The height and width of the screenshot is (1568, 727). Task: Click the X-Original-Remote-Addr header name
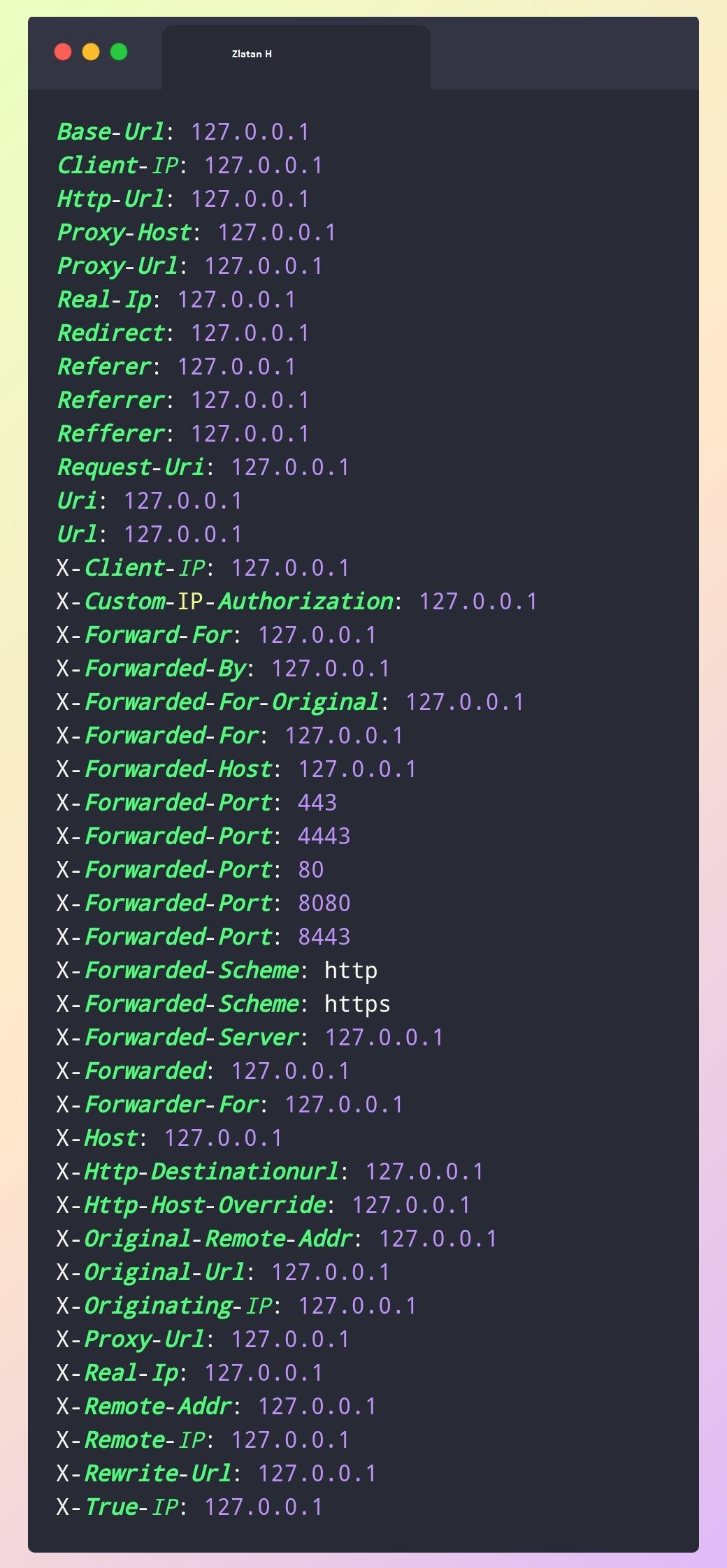[204, 1239]
